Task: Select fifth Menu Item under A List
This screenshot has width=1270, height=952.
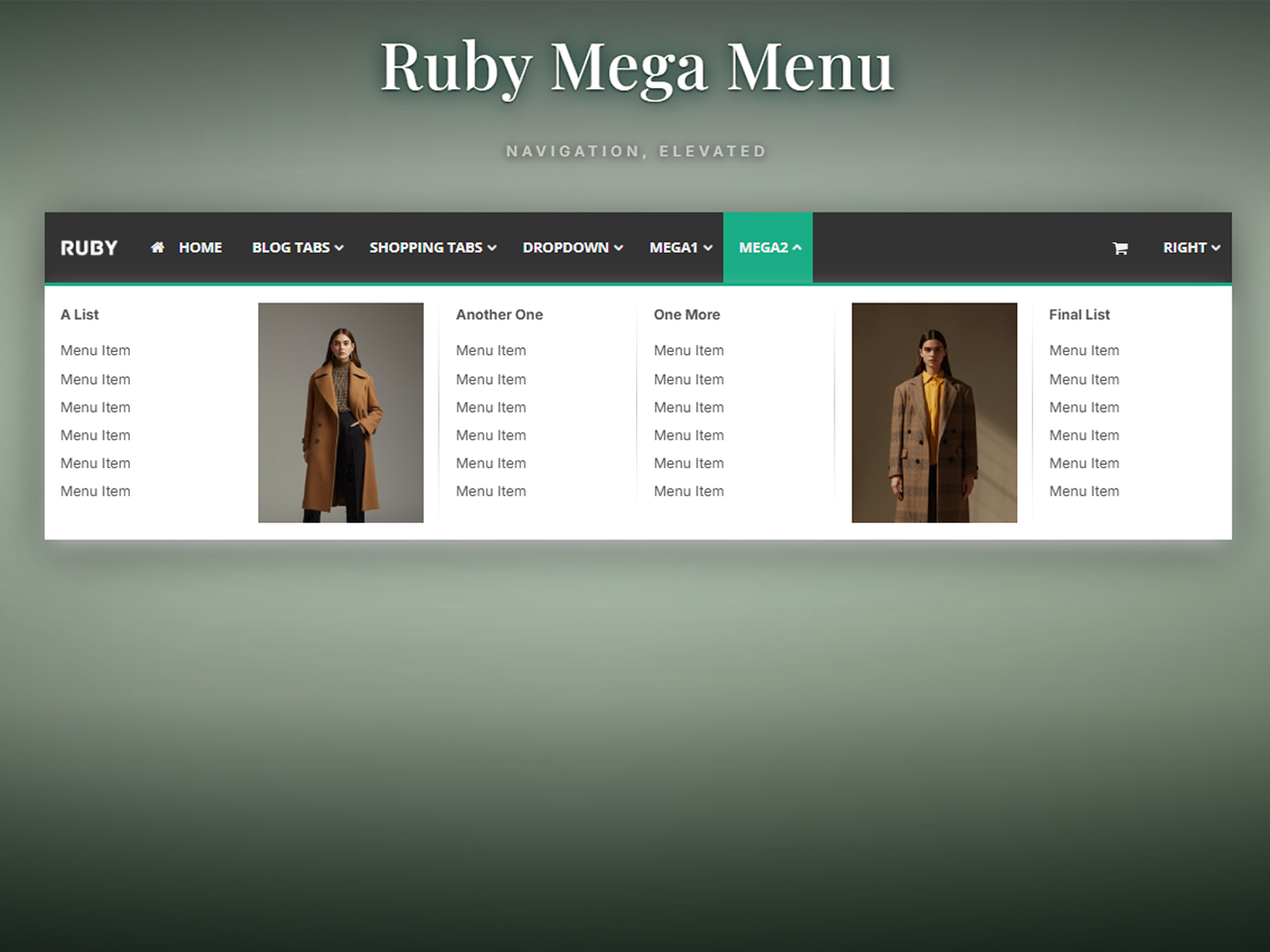Action: tap(95, 463)
